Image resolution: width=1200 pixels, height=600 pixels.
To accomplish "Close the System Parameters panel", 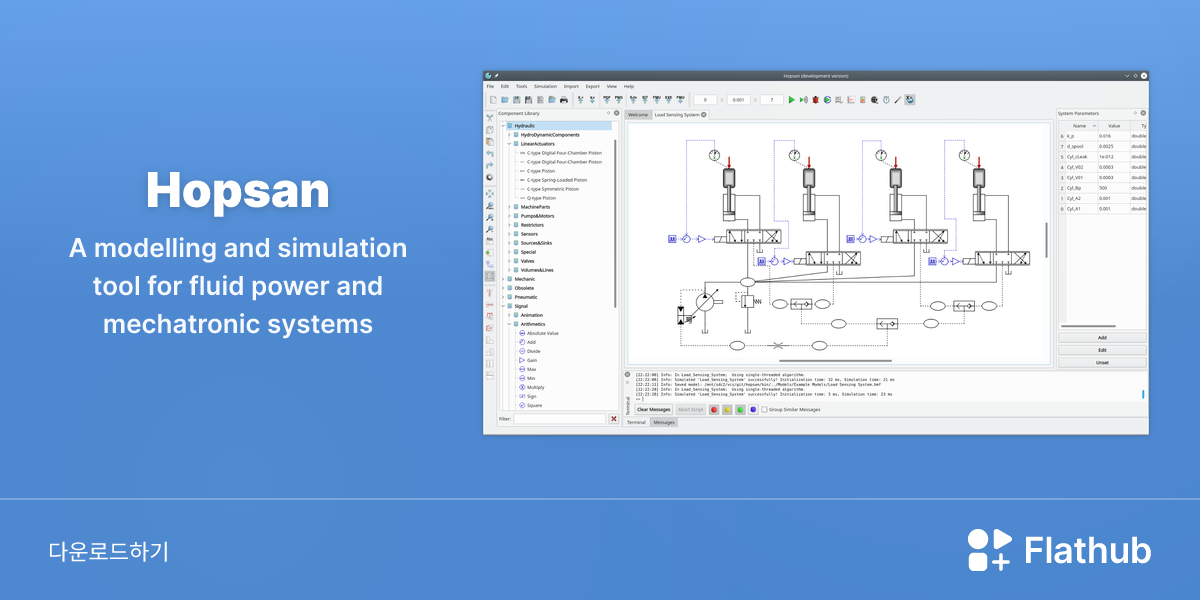I will (x=1144, y=113).
